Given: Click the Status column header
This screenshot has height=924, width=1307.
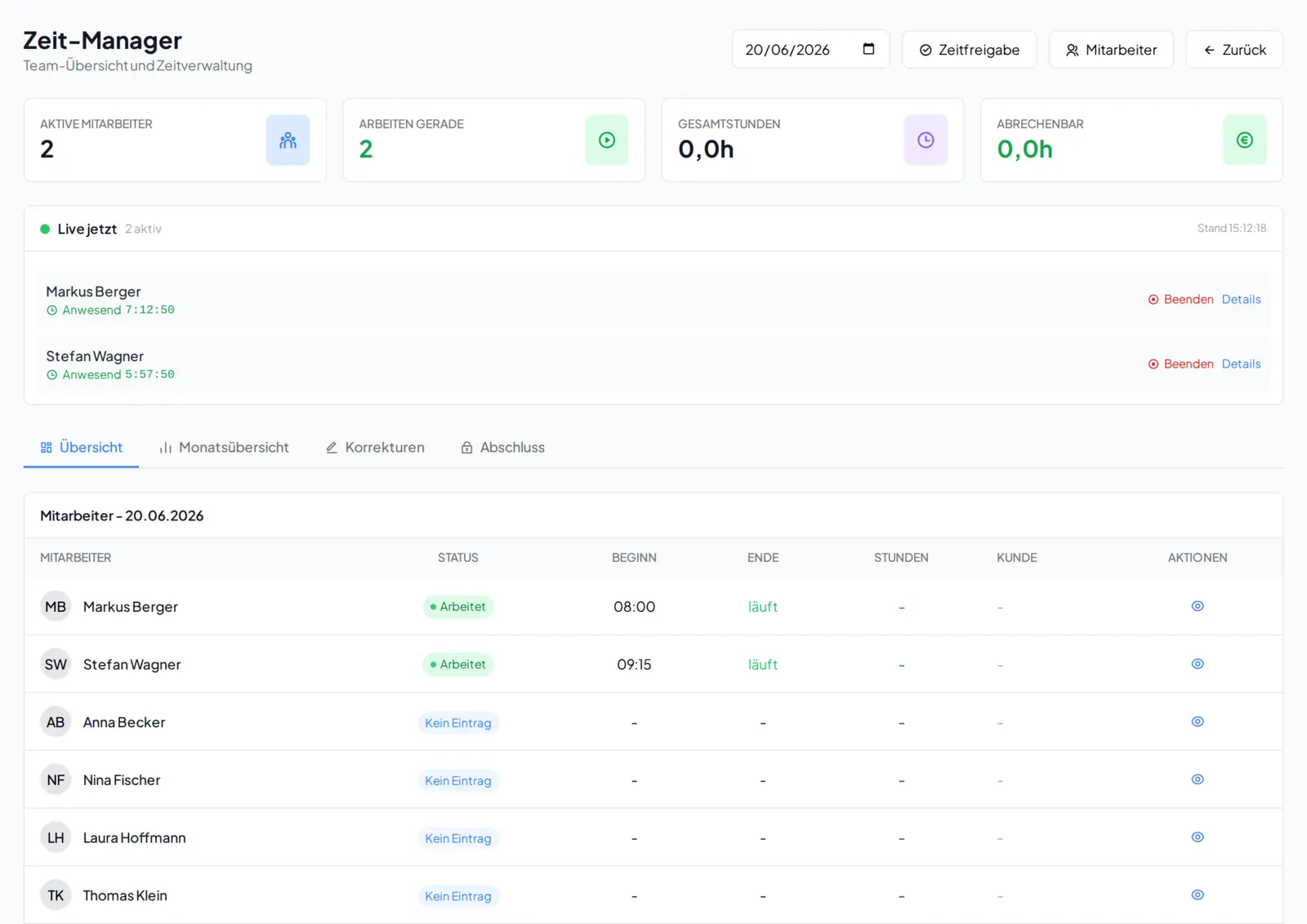Looking at the screenshot, I should click(x=458, y=557).
